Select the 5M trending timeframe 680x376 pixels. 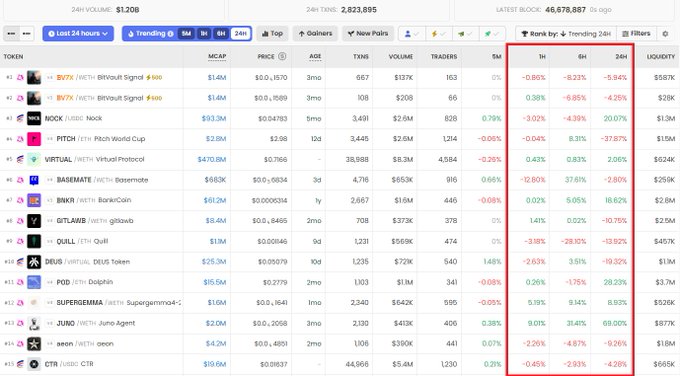[186, 33]
